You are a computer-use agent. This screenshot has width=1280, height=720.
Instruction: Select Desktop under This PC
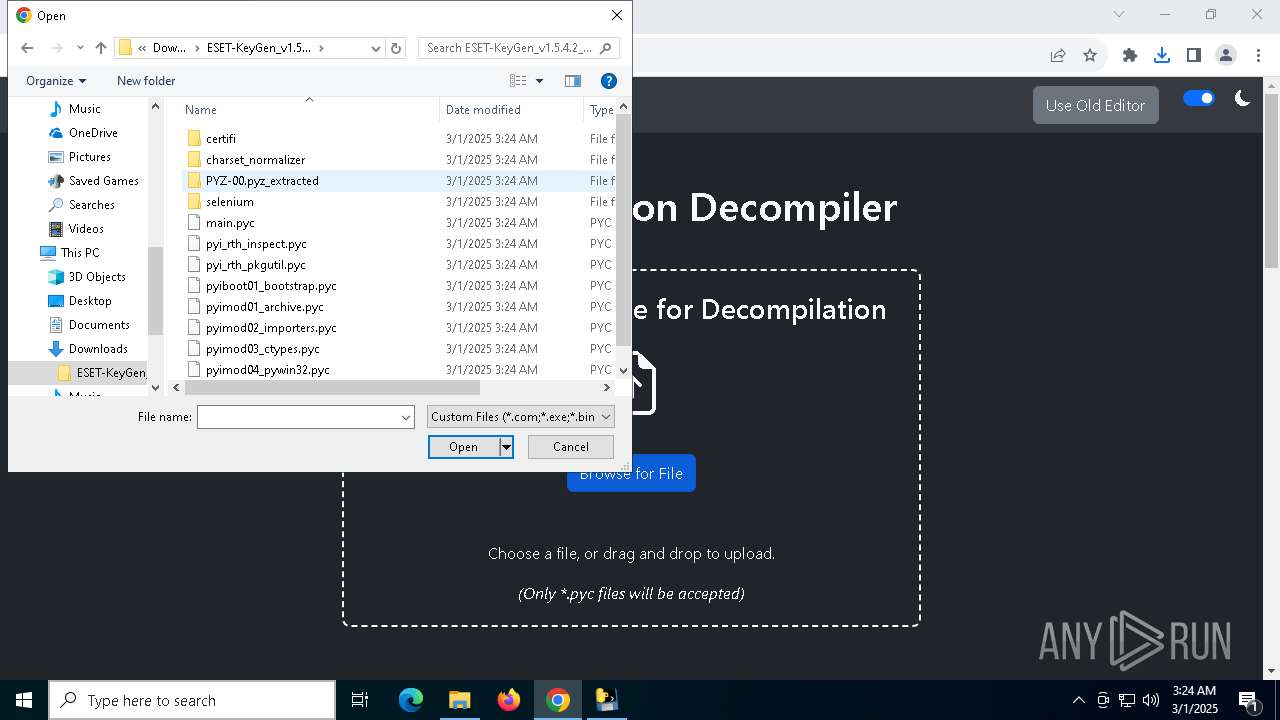click(x=90, y=301)
